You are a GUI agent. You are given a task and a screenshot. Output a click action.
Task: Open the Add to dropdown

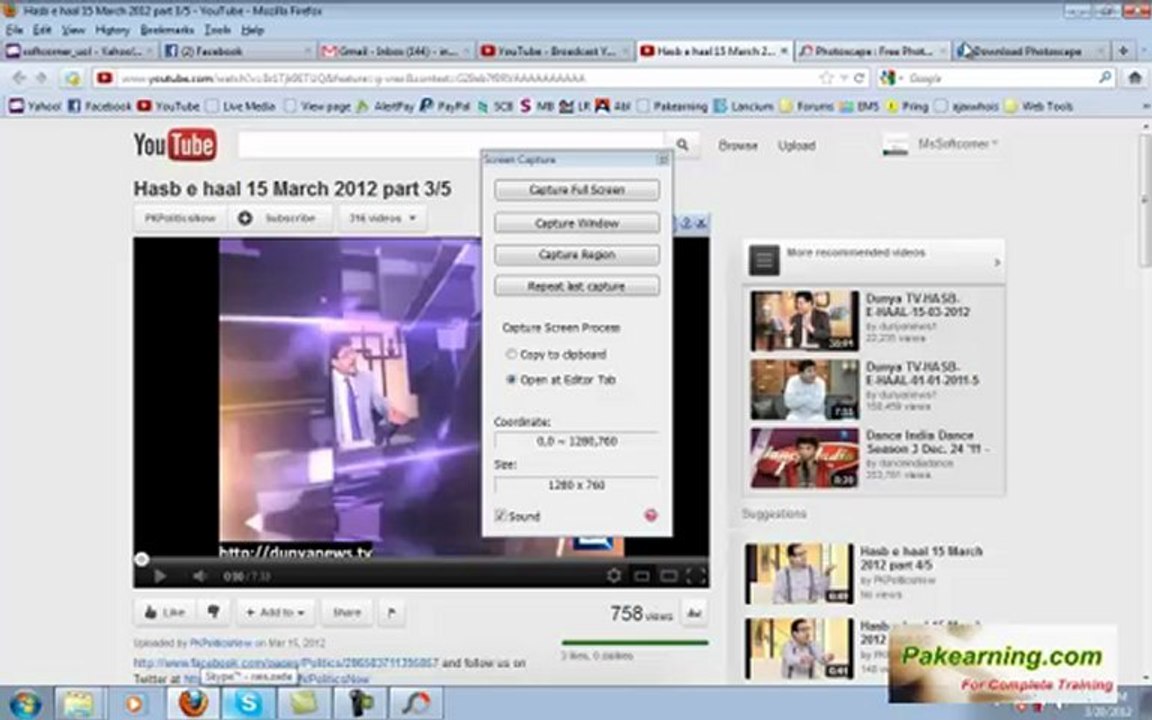[275, 612]
